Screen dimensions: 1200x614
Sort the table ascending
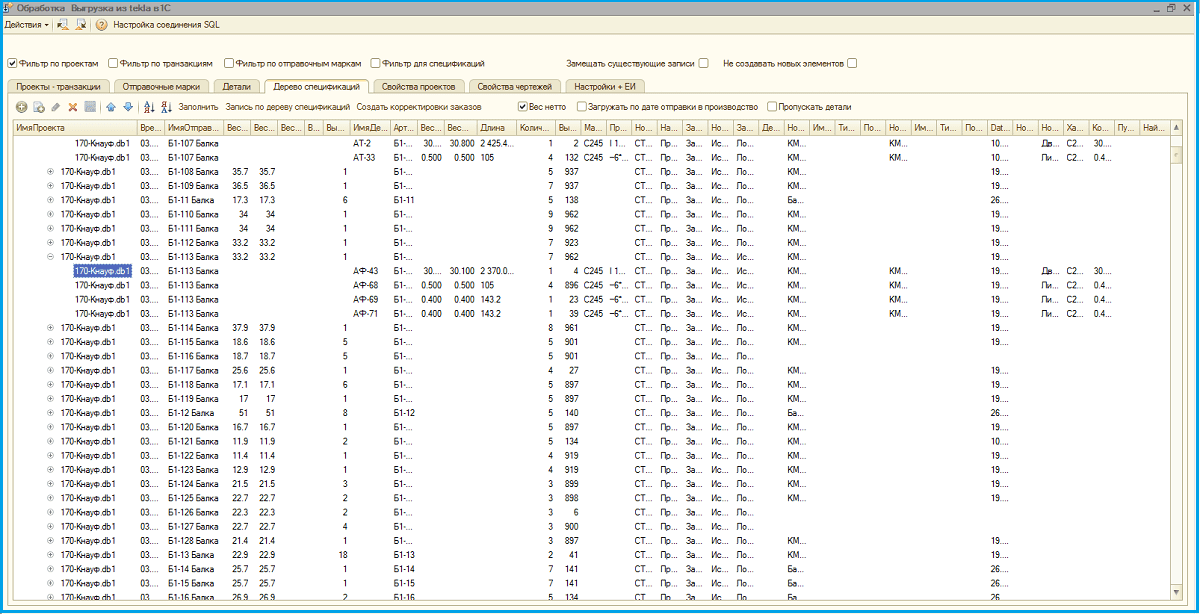(149, 107)
